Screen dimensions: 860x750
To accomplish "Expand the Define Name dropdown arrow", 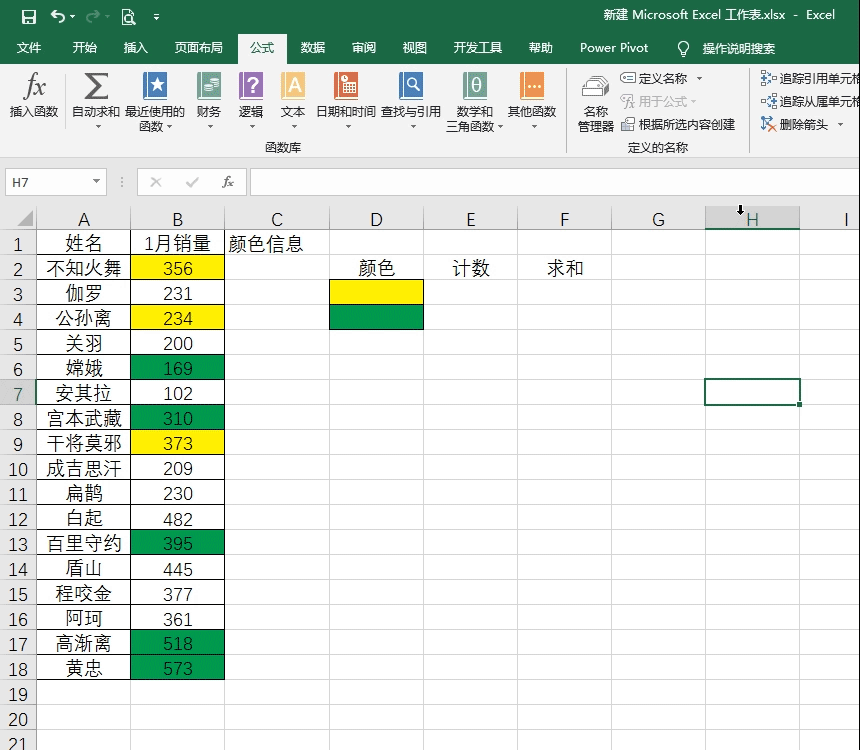I will [x=699, y=78].
